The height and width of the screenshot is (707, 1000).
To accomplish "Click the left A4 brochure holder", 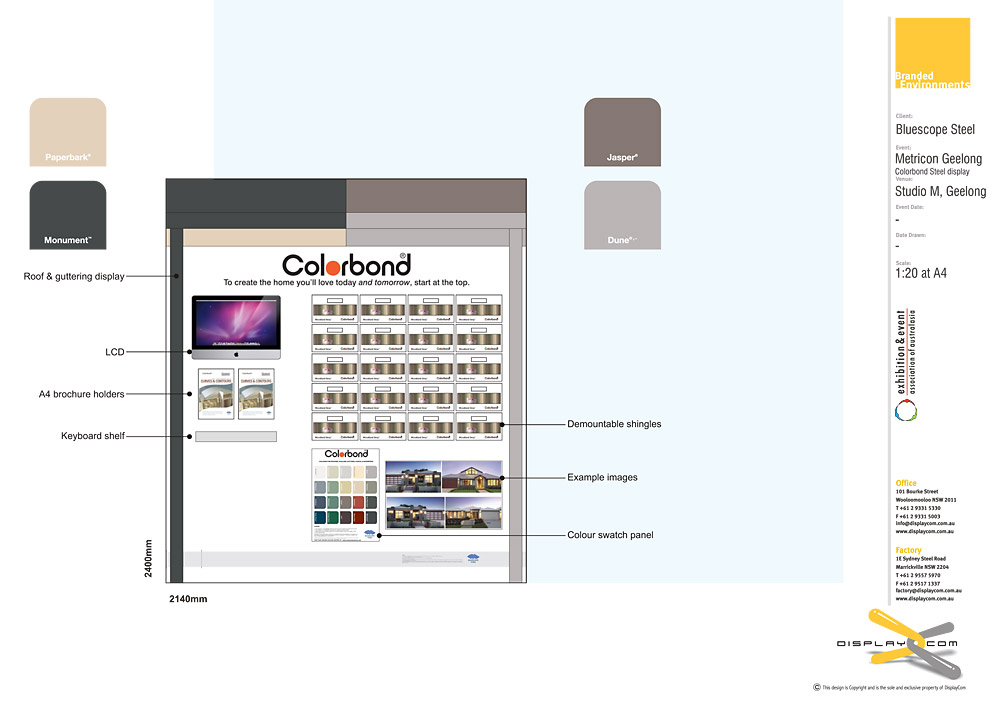I will 216,394.
